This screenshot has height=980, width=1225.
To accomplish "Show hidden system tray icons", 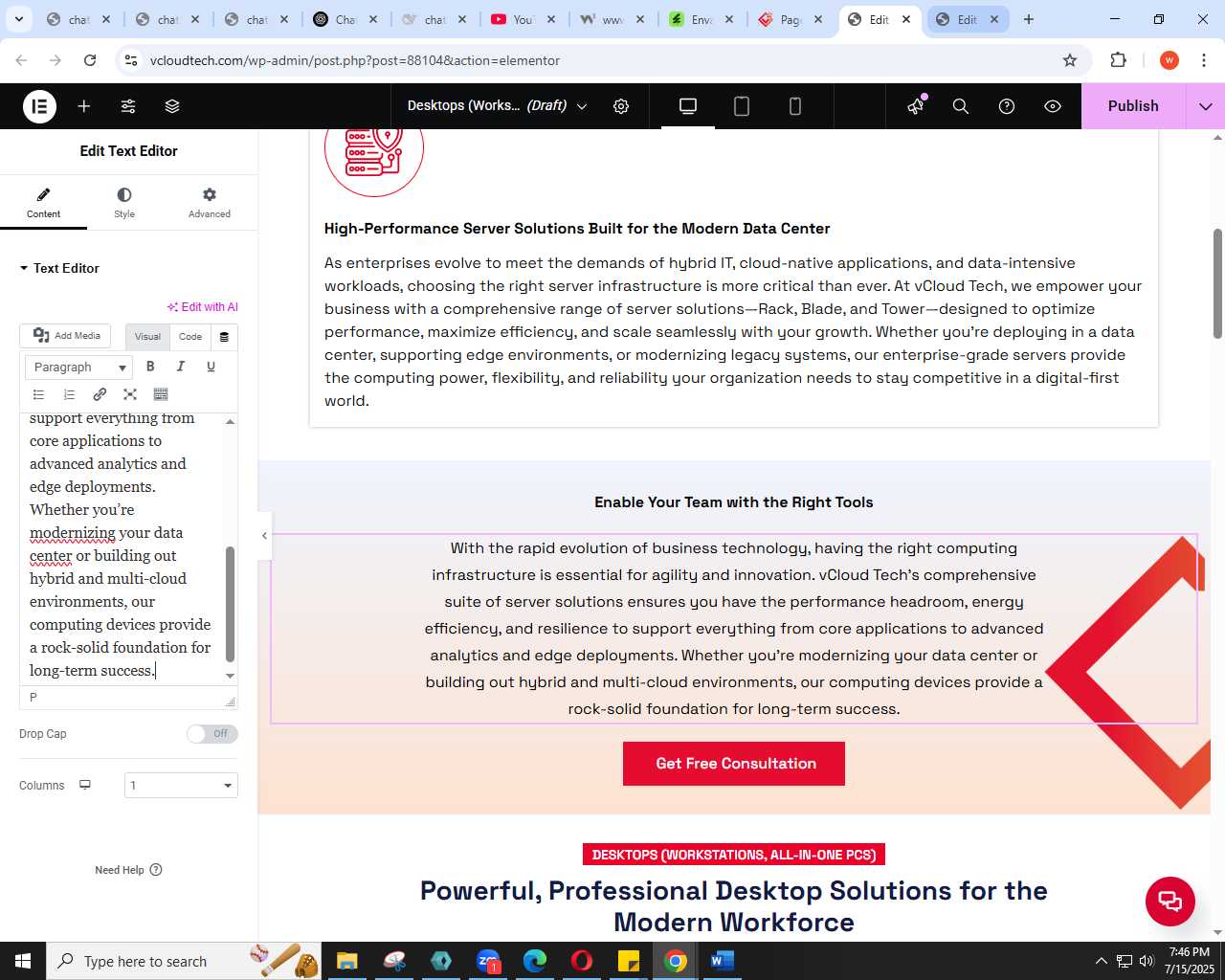I will (x=1101, y=961).
